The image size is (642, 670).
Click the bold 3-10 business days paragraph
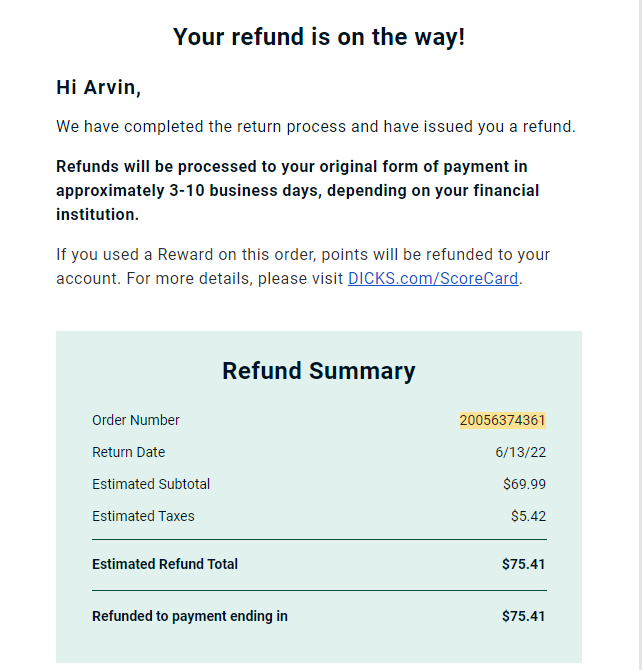(298, 191)
